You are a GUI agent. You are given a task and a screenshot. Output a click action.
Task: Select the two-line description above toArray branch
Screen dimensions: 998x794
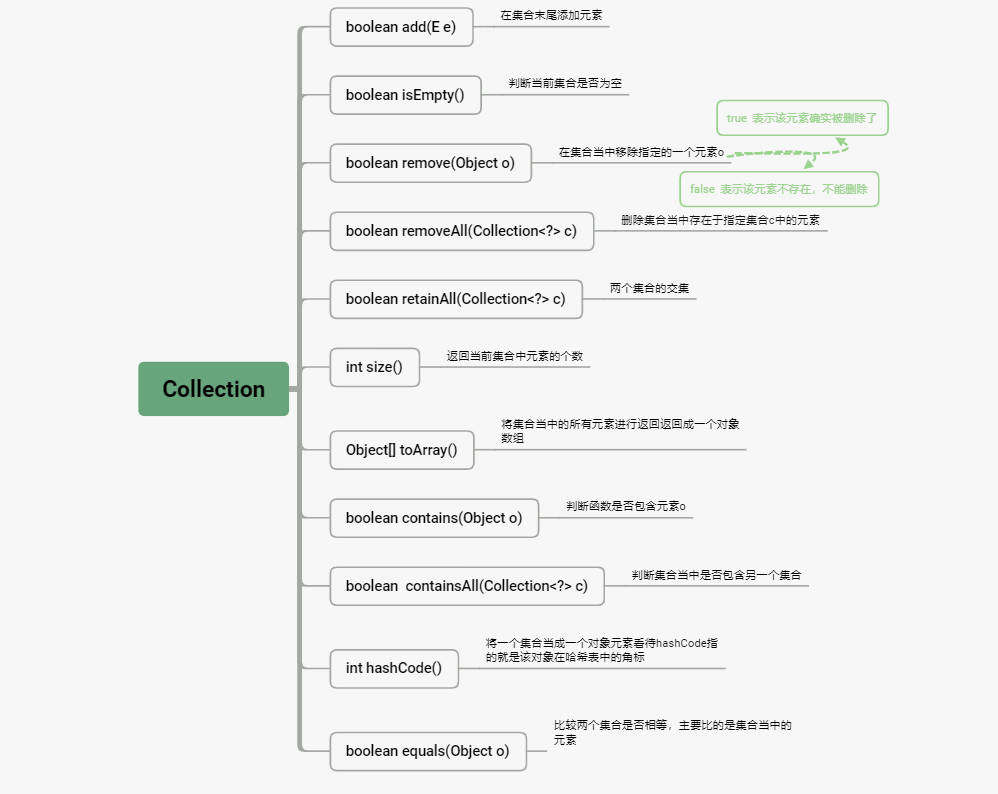pos(620,431)
